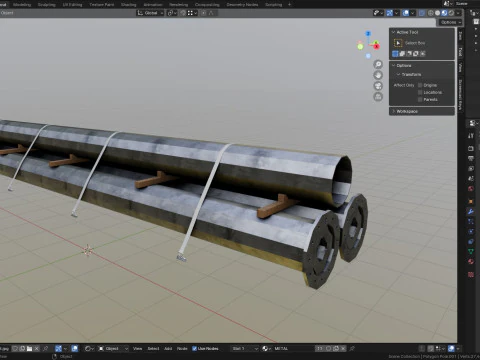Viewport: 480px width, 360px height.
Task: Choose the Subtract selection mode icon
Action: click(x=409, y=54)
